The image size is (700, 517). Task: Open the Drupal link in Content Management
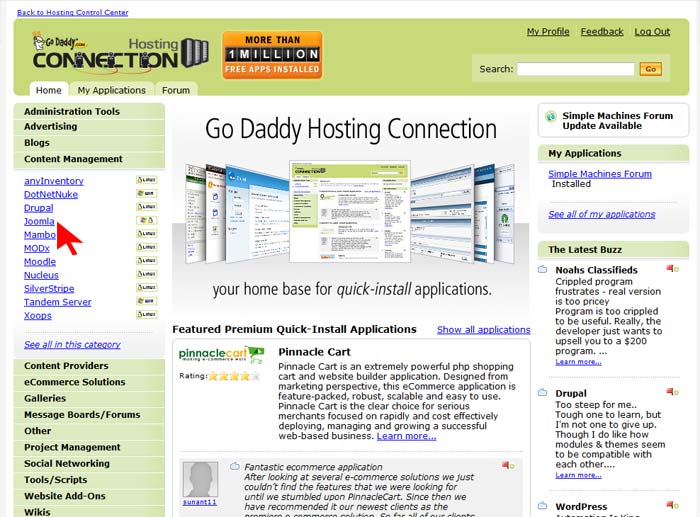38,208
